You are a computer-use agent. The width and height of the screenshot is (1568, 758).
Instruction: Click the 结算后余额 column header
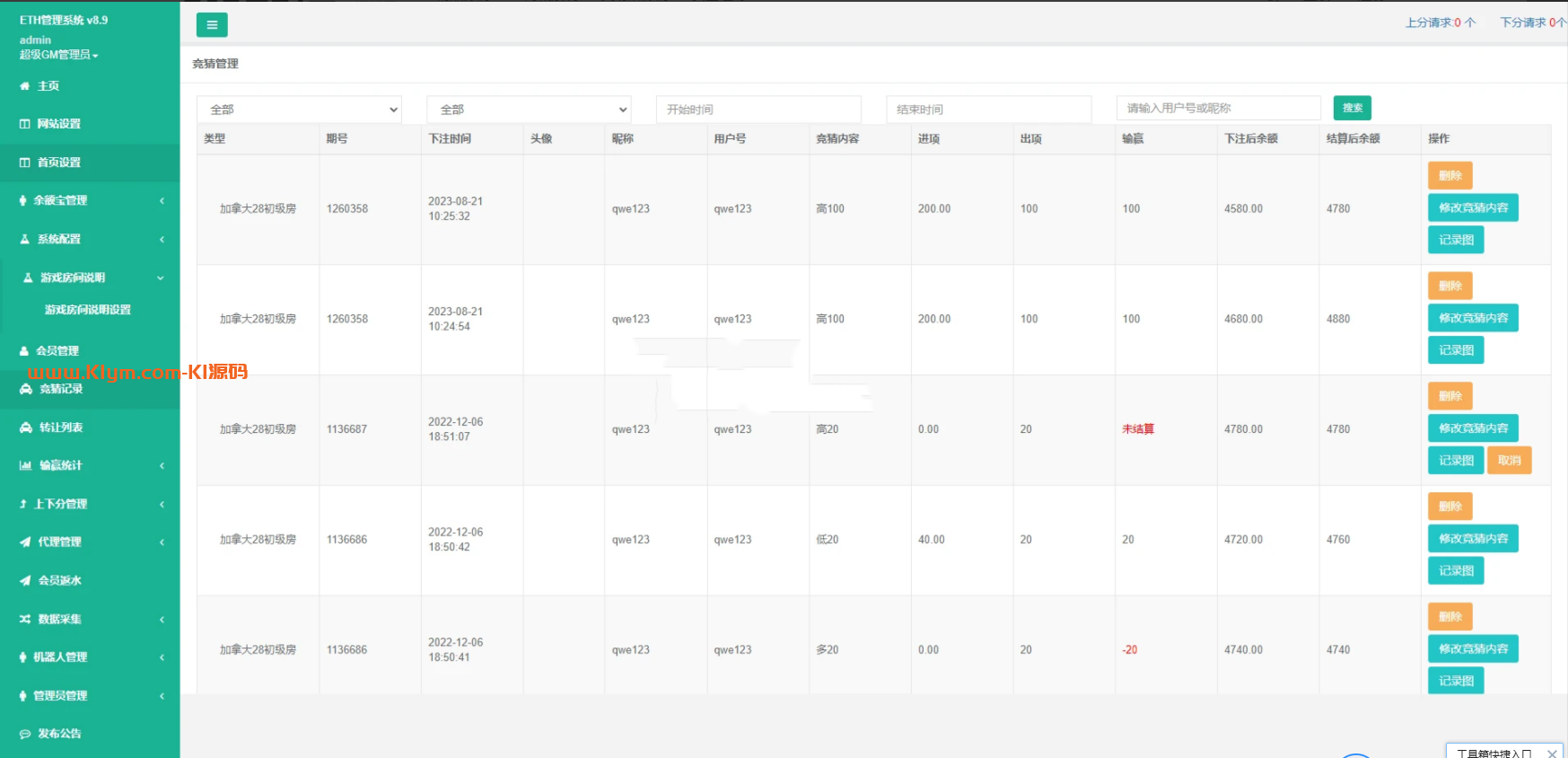pos(1353,139)
